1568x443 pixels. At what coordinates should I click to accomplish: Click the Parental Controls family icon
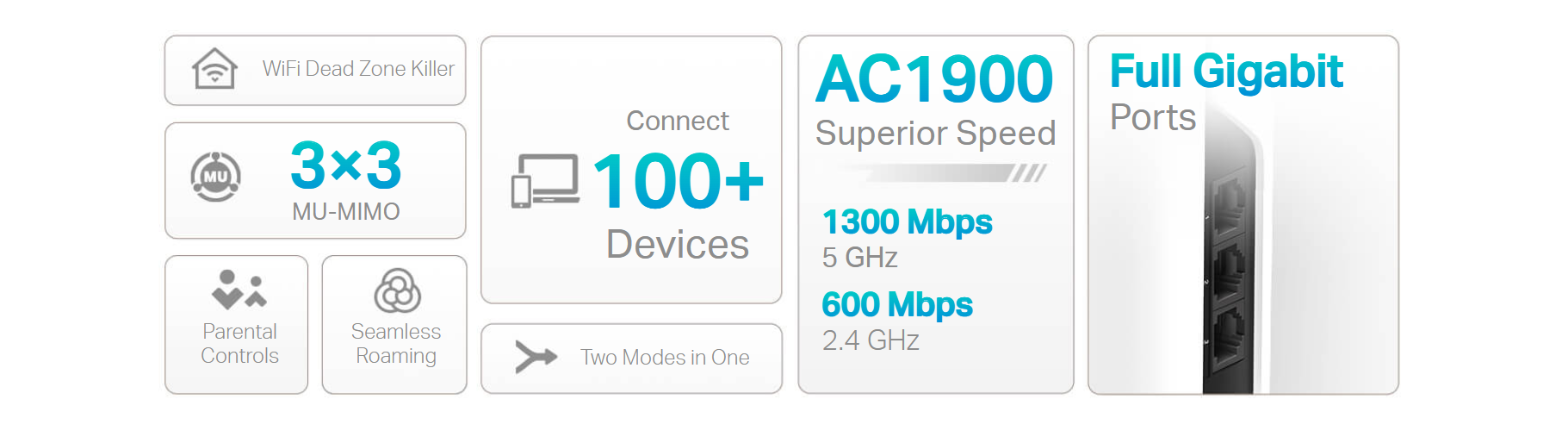point(239,290)
